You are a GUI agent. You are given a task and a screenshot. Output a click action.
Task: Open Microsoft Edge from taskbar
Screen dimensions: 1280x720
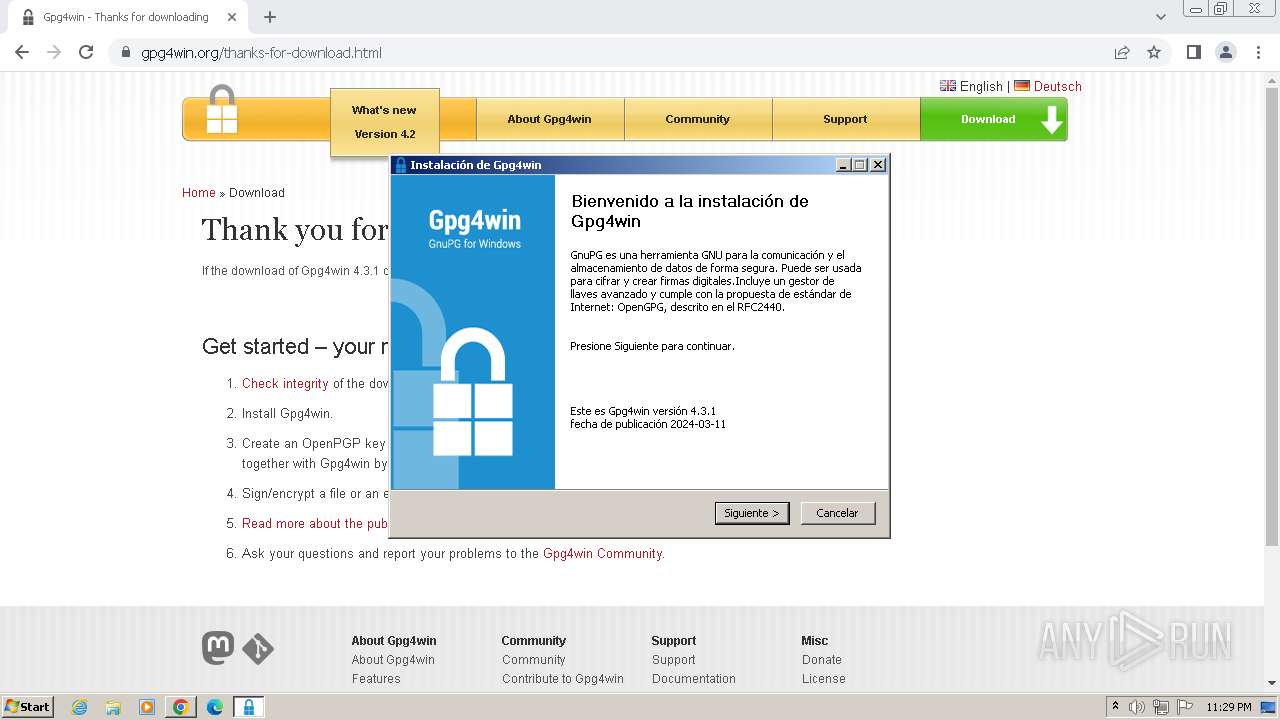point(215,707)
